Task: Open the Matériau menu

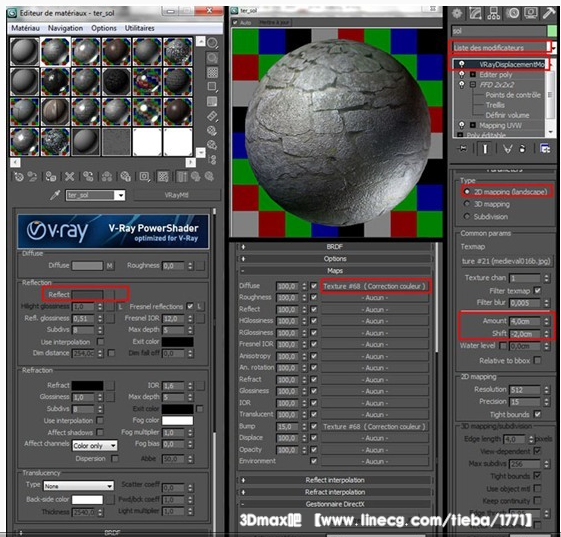Action: click(25, 28)
